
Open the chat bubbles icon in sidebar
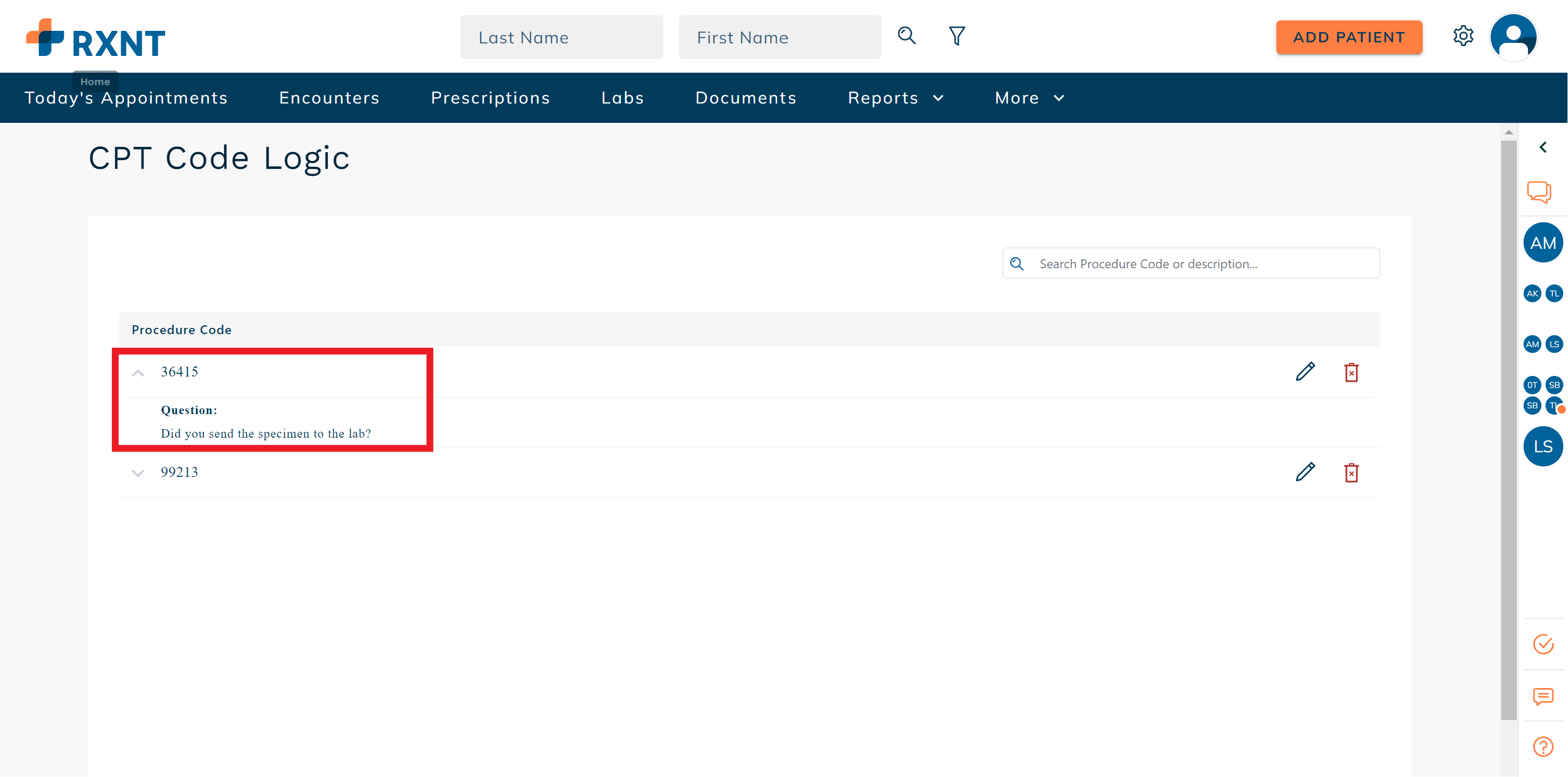click(x=1539, y=192)
